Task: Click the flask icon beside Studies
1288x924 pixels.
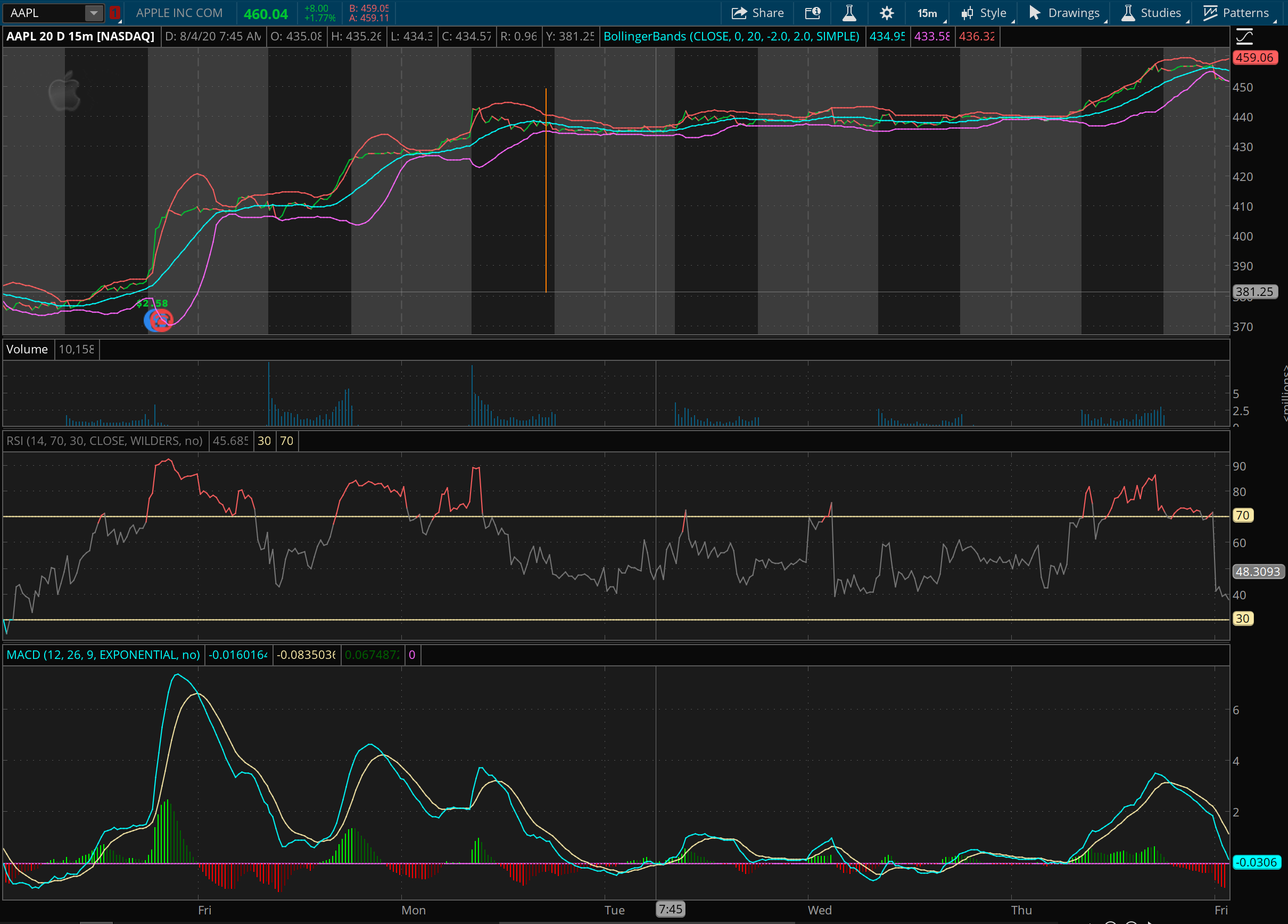Action: click(x=1128, y=13)
